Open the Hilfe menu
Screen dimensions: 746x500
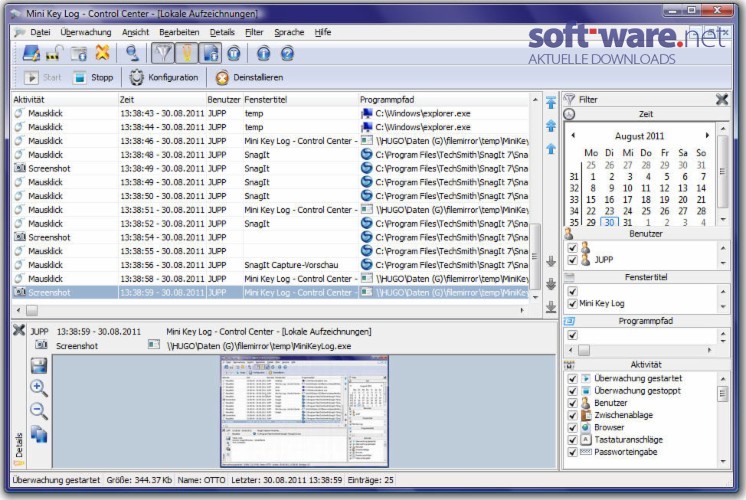click(323, 32)
